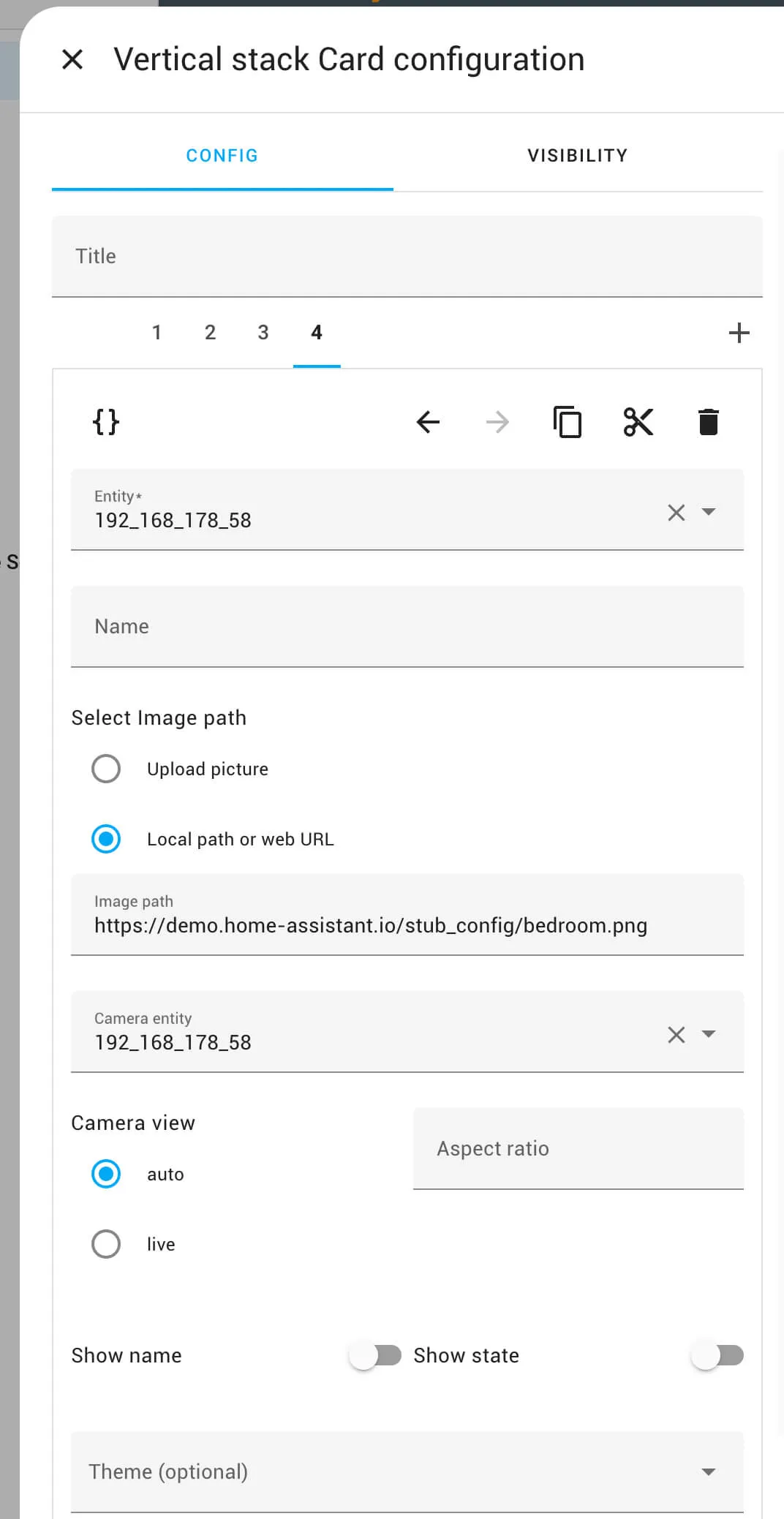
Task: Toggle the Show name switch
Action: [x=375, y=1355]
